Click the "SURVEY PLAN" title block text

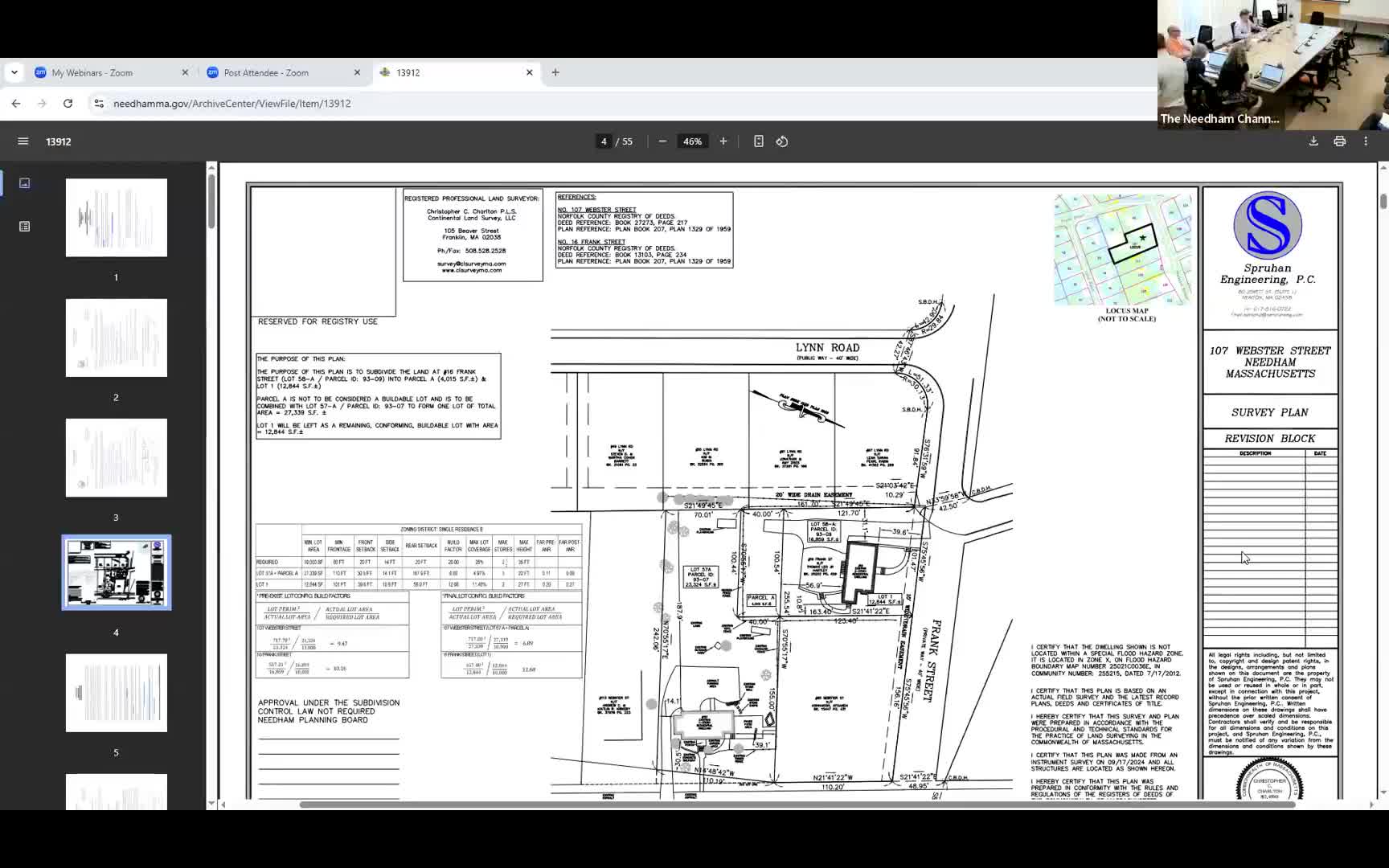(x=1270, y=412)
